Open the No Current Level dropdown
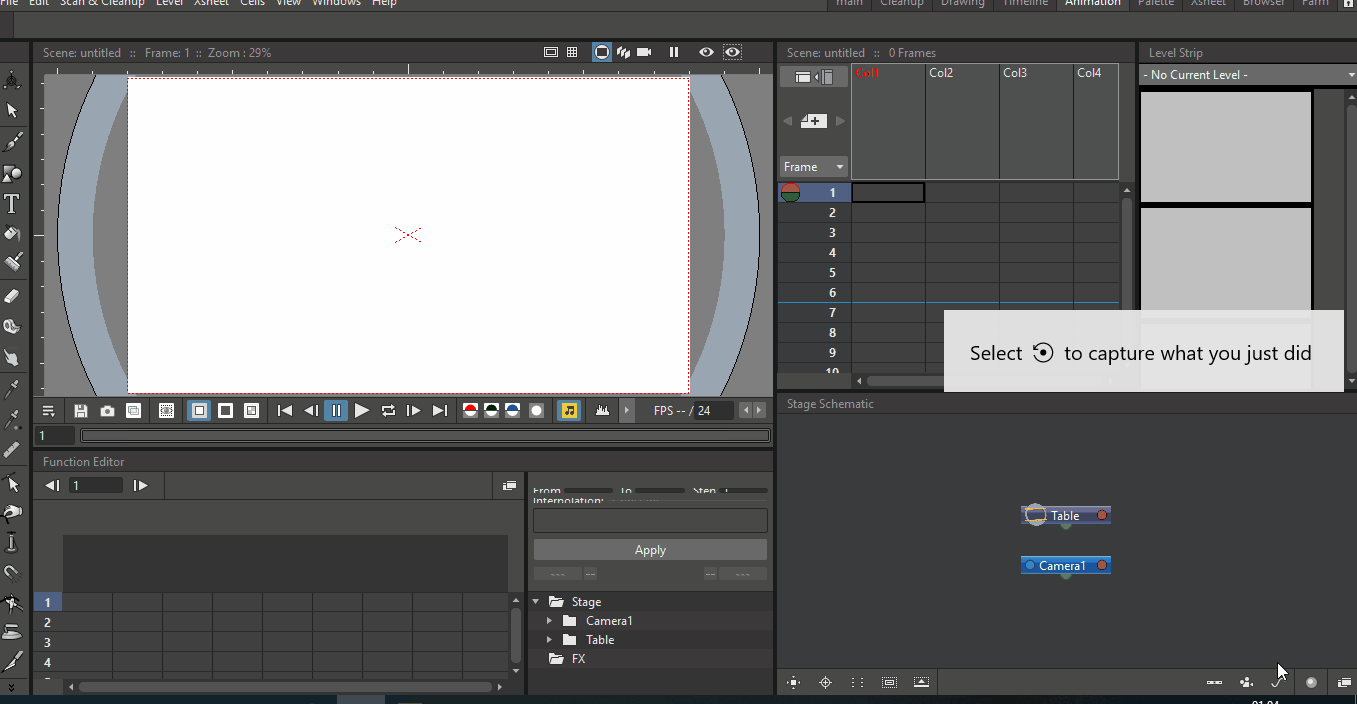Viewport: 1357px width, 704px height. 1246,74
